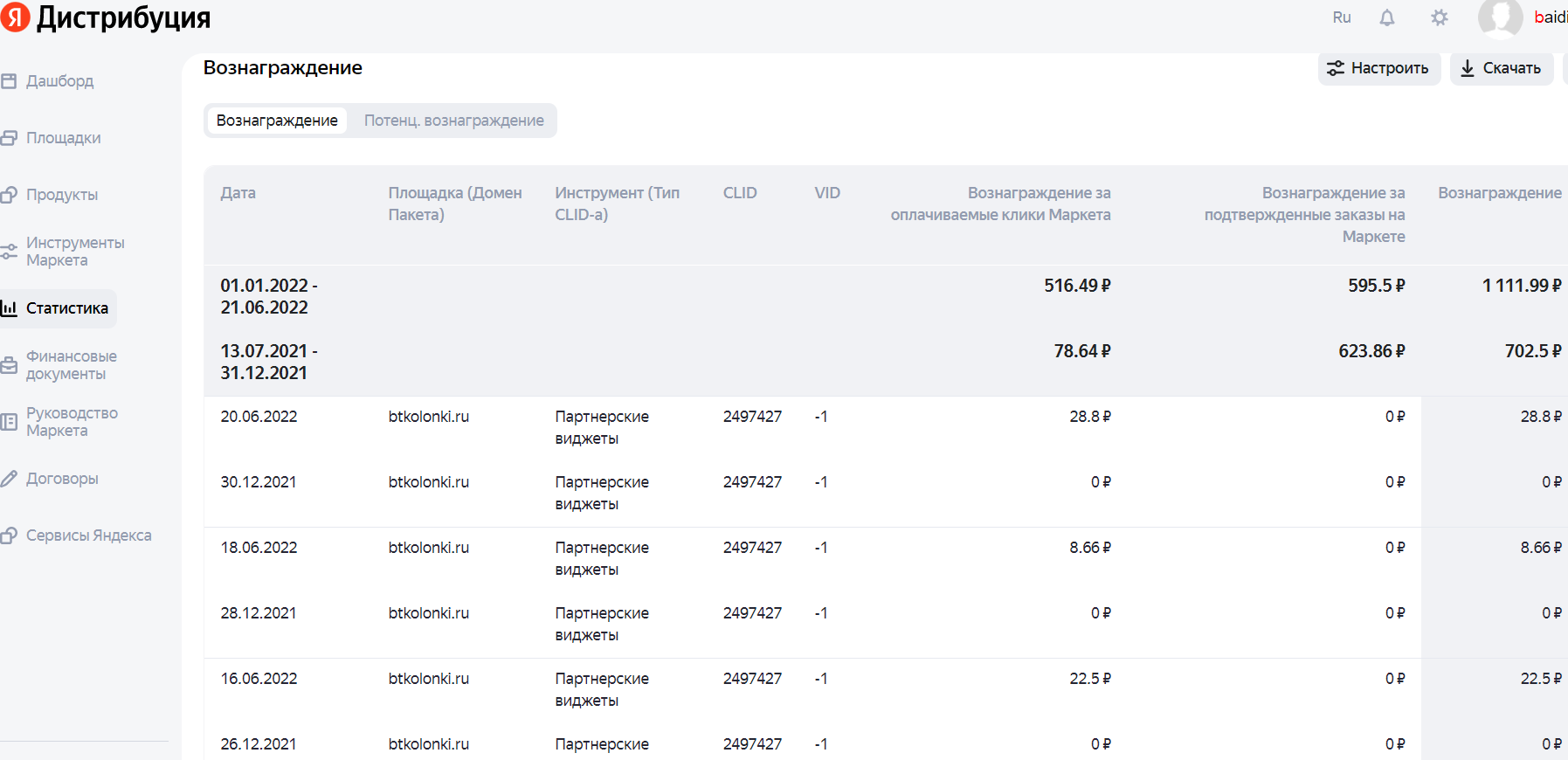Click the total 702.5 ₽

tap(1533, 351)
